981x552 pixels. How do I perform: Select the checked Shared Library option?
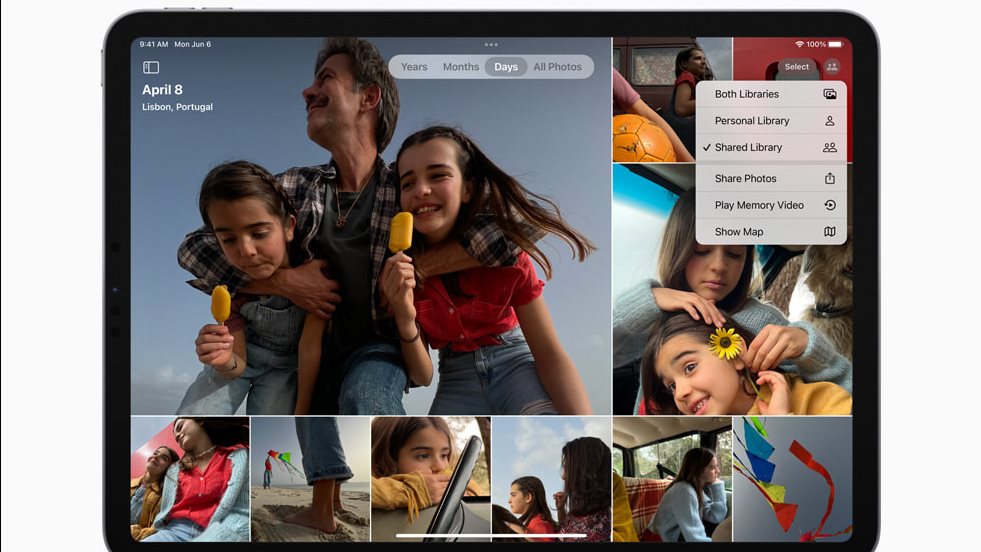[748, 148]
